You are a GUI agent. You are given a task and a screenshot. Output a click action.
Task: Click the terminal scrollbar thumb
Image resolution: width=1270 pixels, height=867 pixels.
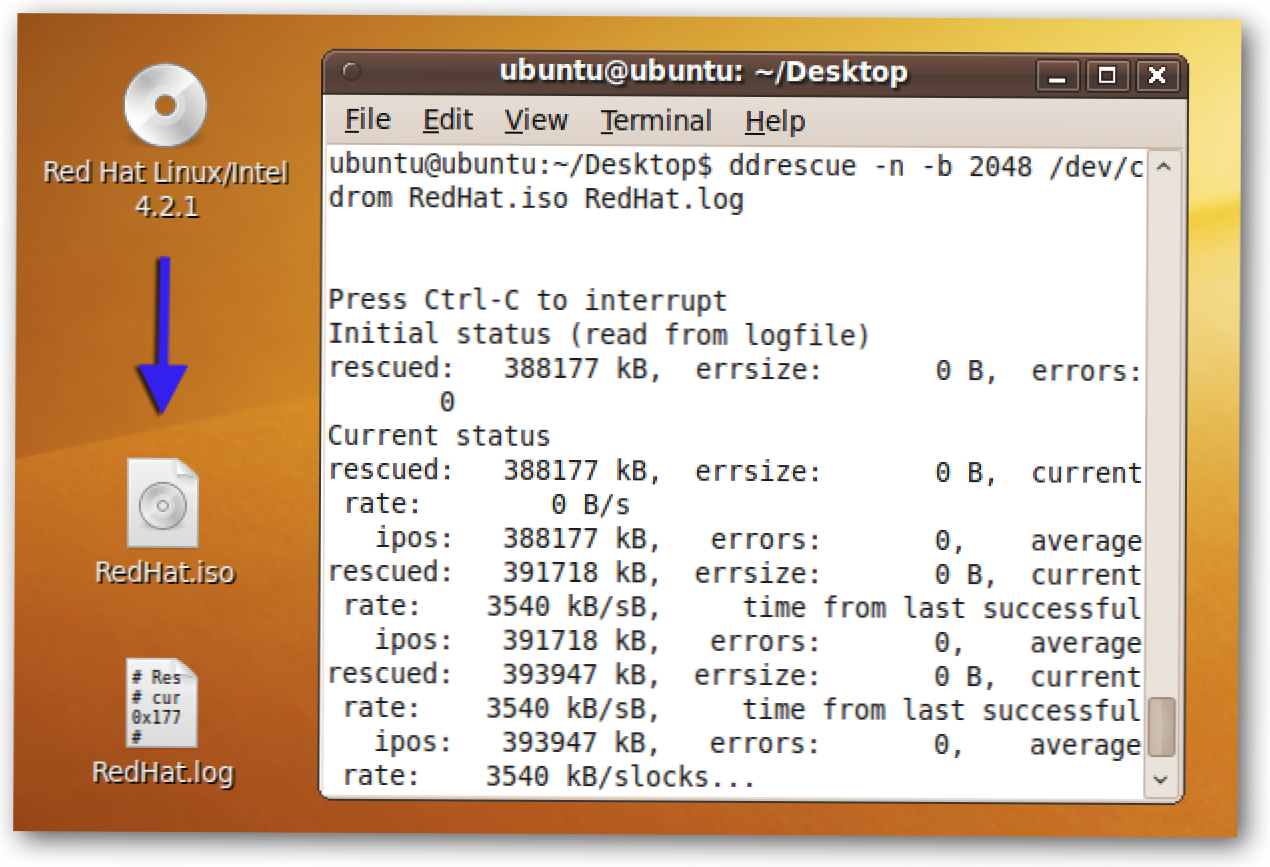point(1161,727)
